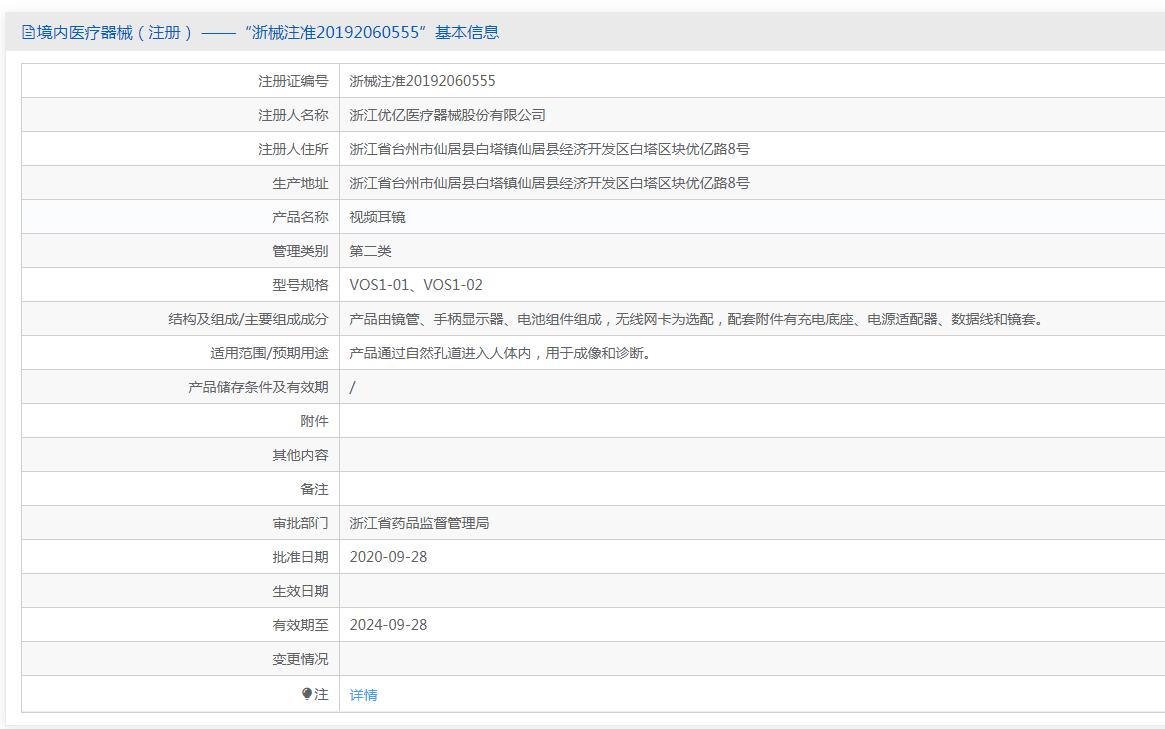Select approval date 2020-09-28
1165x729 pixels.
[389, 557]
